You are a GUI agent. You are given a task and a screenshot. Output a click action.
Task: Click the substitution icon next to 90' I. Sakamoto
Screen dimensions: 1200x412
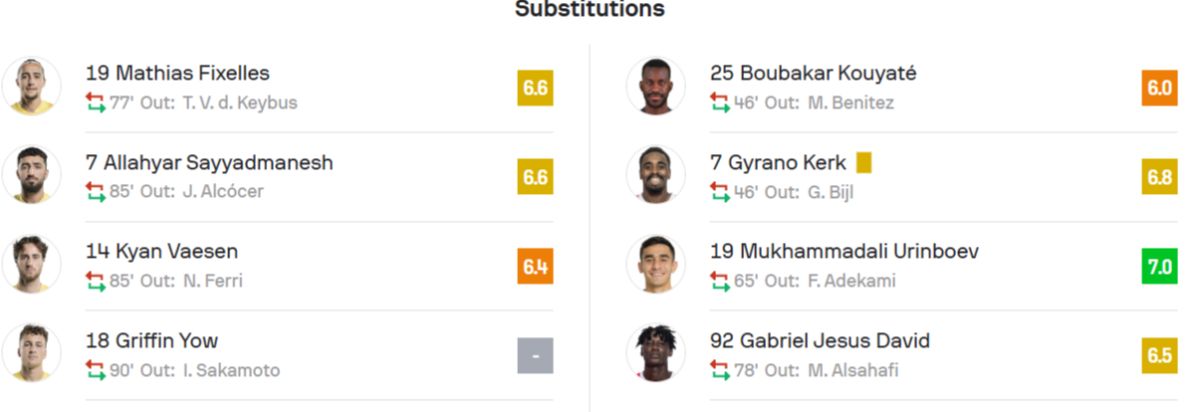[95, 370]
